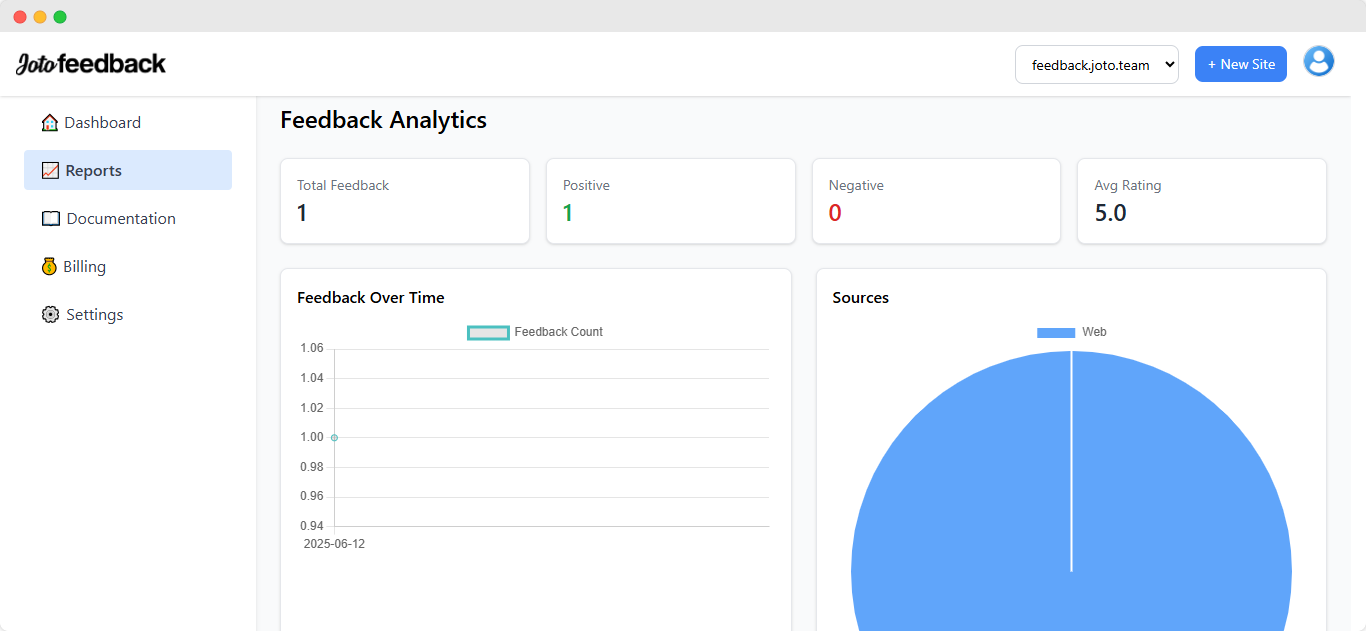The height and width of the screenshot is (631, 1366).
Task: Click the Feedback Analytics heading
Action: click(x=383, y=120)
